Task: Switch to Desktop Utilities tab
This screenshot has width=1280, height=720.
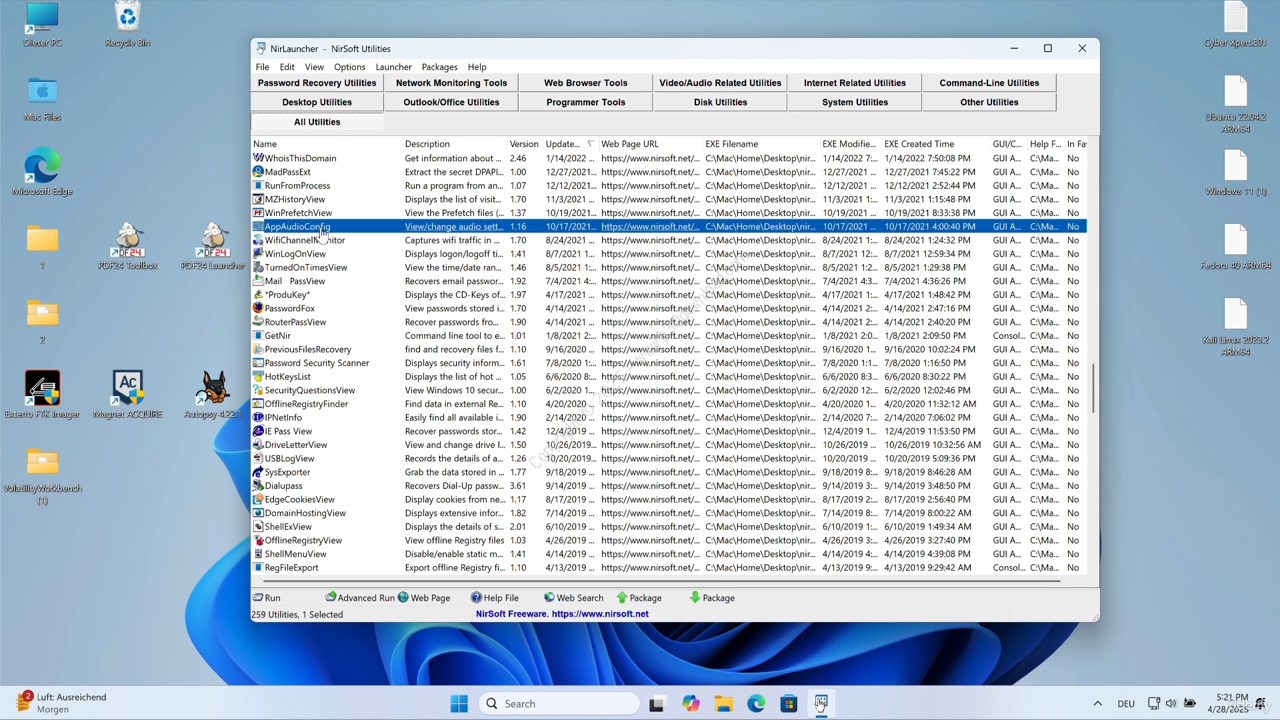Action: click(317, 102)
